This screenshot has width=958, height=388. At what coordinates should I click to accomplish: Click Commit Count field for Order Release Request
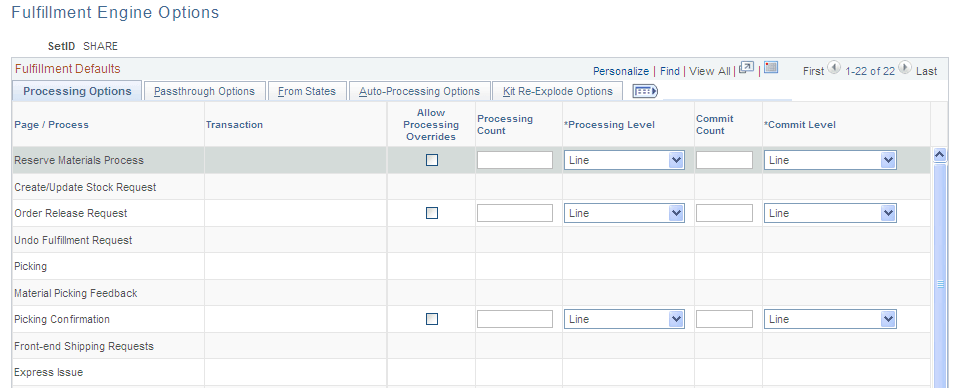coord(725,213)
